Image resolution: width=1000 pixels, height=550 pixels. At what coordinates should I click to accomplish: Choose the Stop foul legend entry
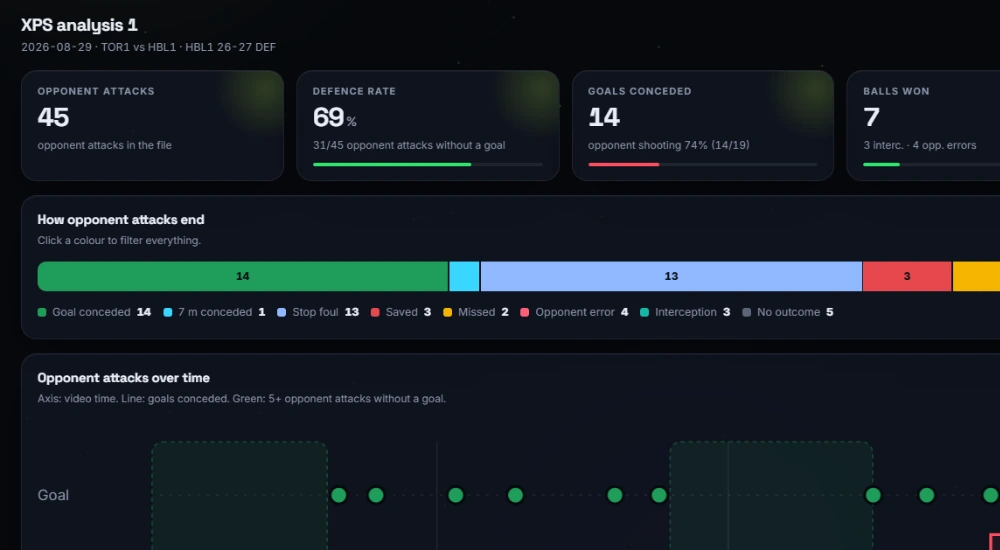pyautogui.click(x=318, y=312)
